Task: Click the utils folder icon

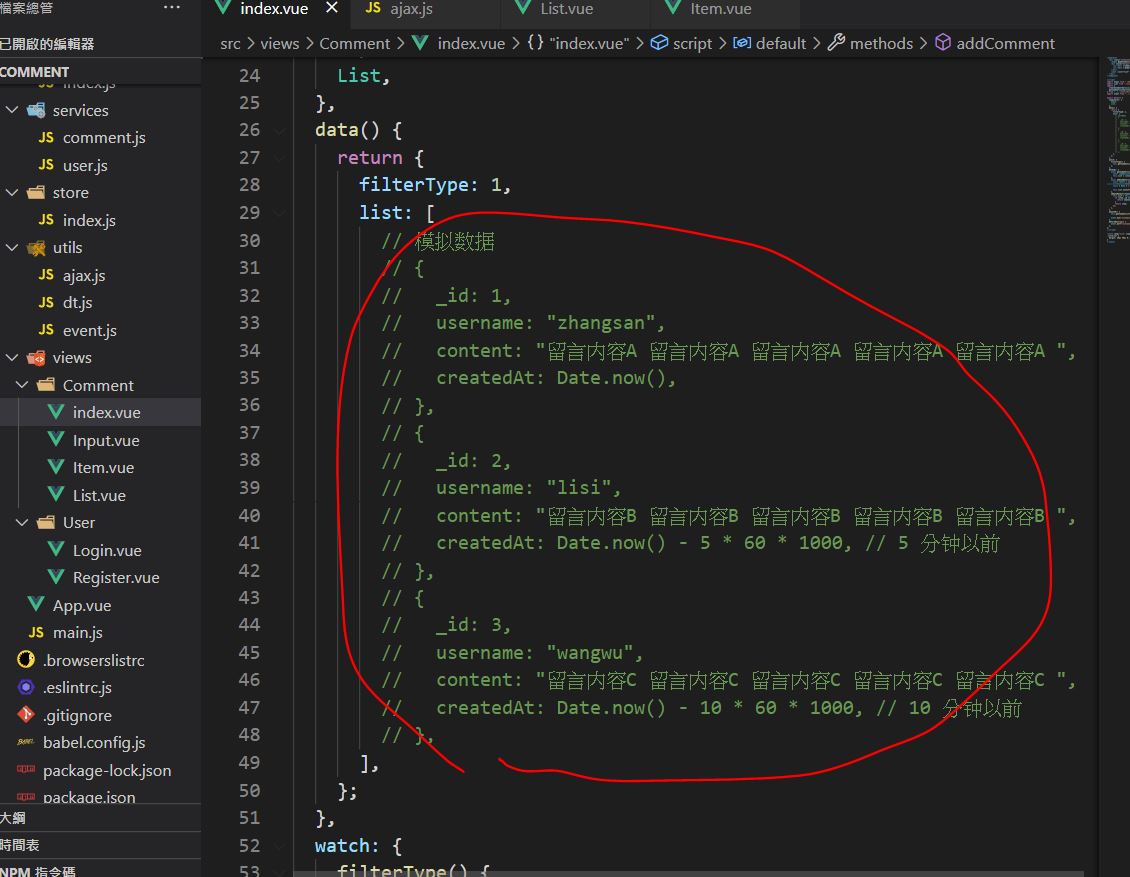Action: pyautogui.click(x=36, y=248)
